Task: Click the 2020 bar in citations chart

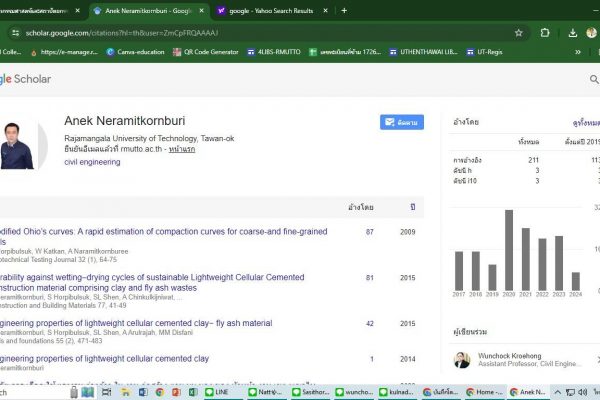Action: click(509, 250)
